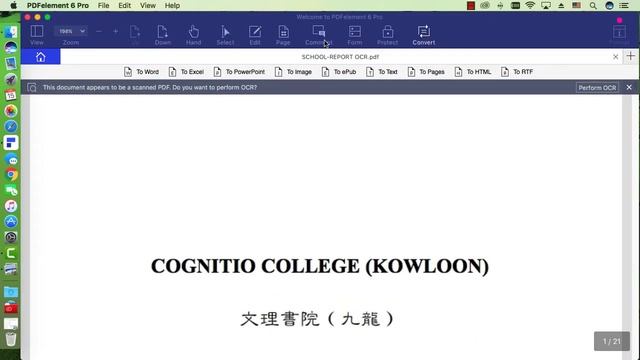Click the zoom in plus button

(x=116, y=31)
